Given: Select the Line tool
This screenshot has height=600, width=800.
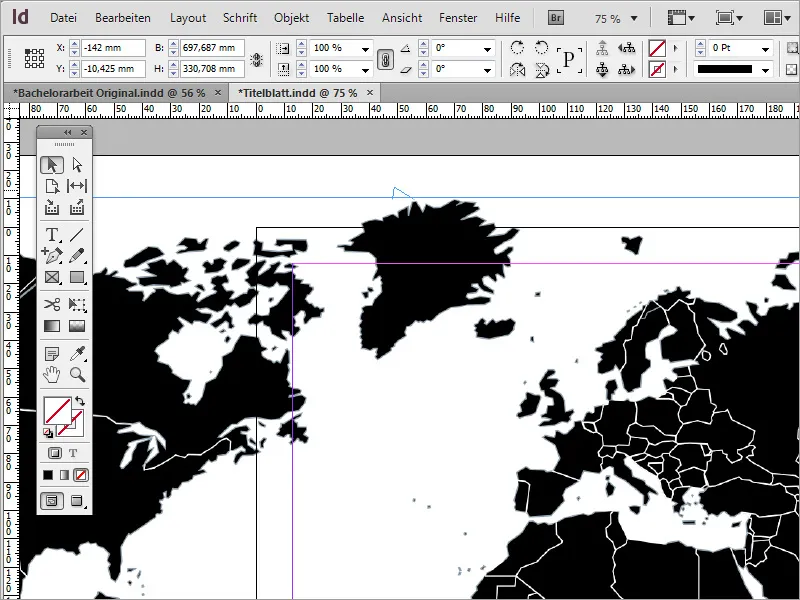Looking at the screenshot, I should point(77,235).
